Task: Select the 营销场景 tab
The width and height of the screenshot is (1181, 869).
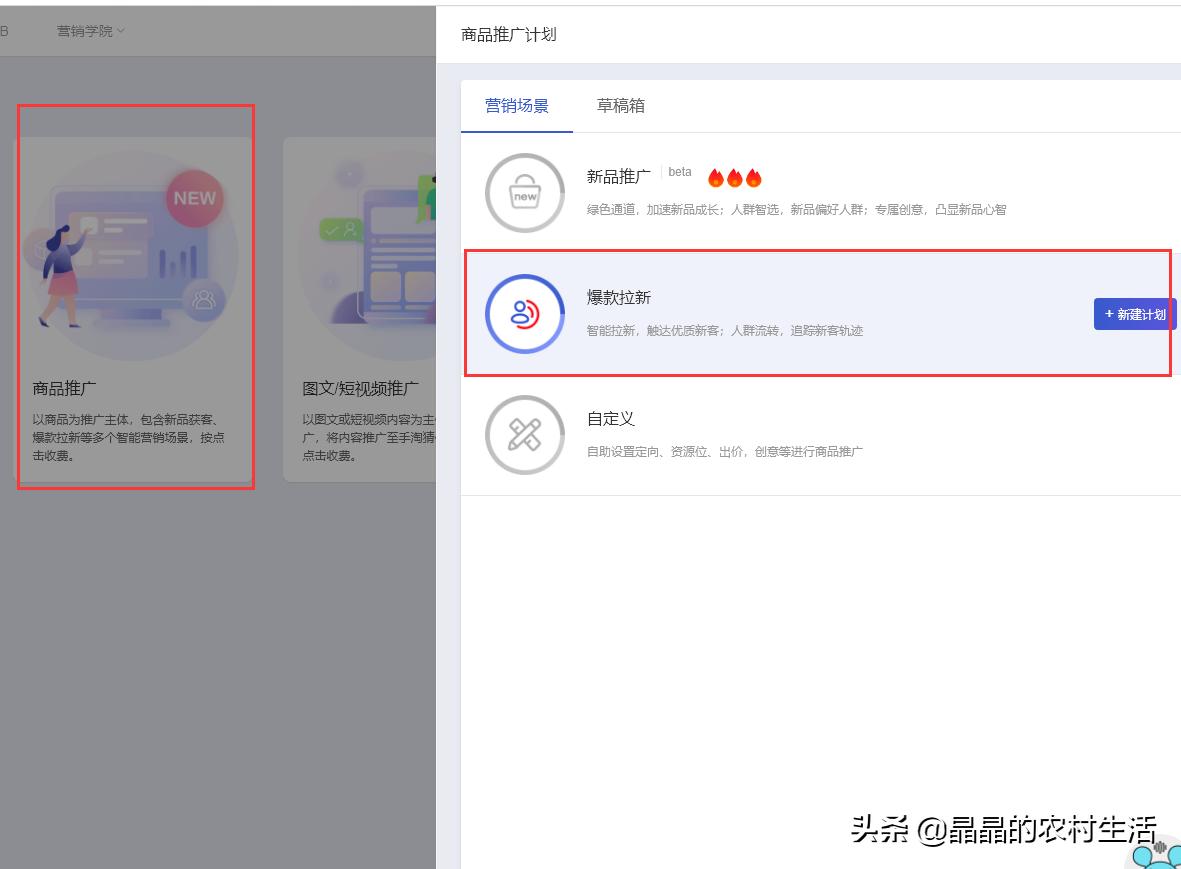Action: (517, 104)
